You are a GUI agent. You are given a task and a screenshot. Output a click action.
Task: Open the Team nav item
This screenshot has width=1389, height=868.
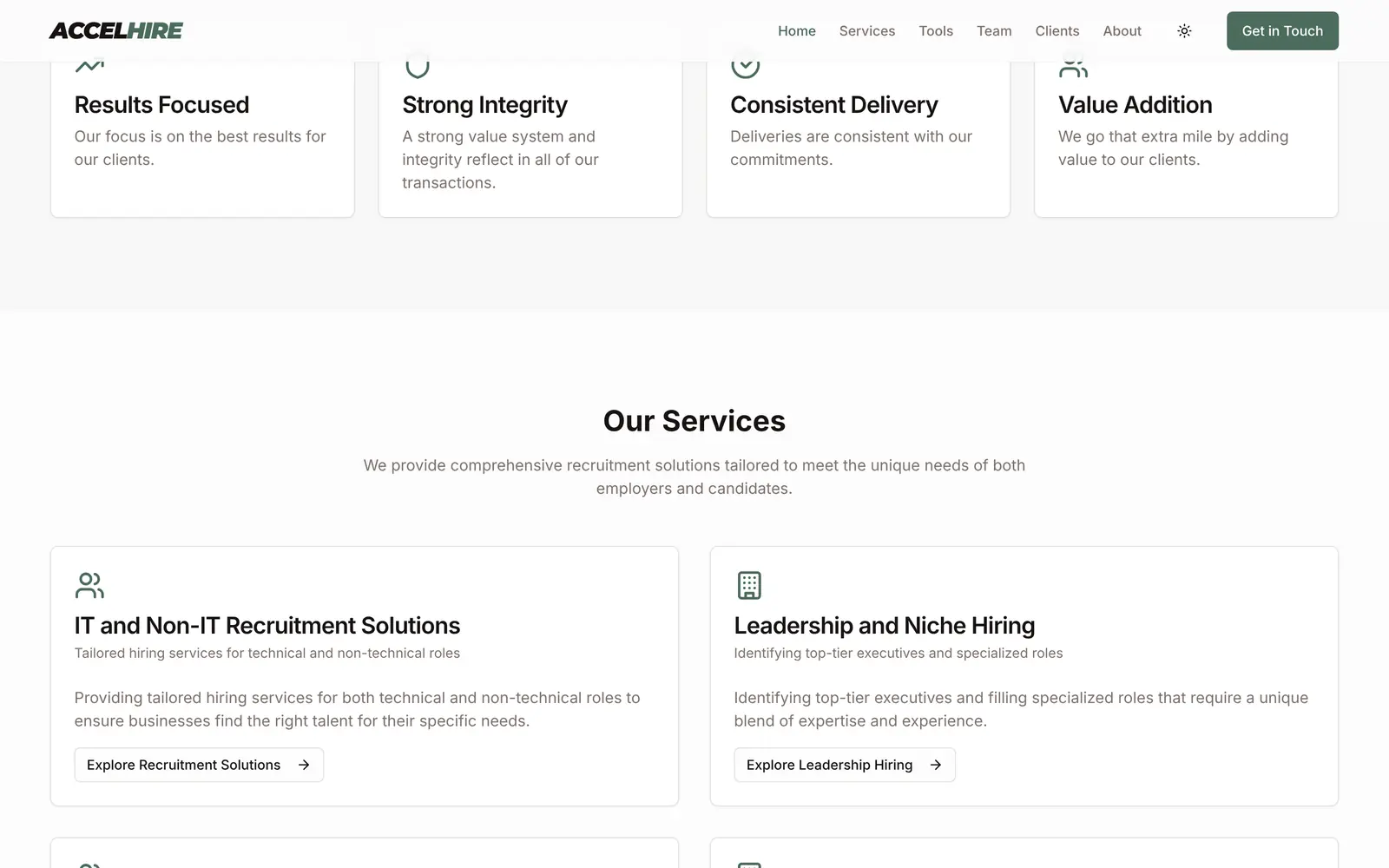(x=994, y=30)
